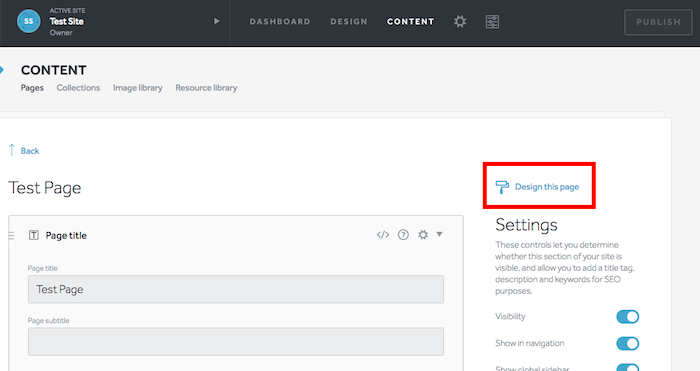Open the Content section in top navigation

pyautogui.click(x=410, y=21)
